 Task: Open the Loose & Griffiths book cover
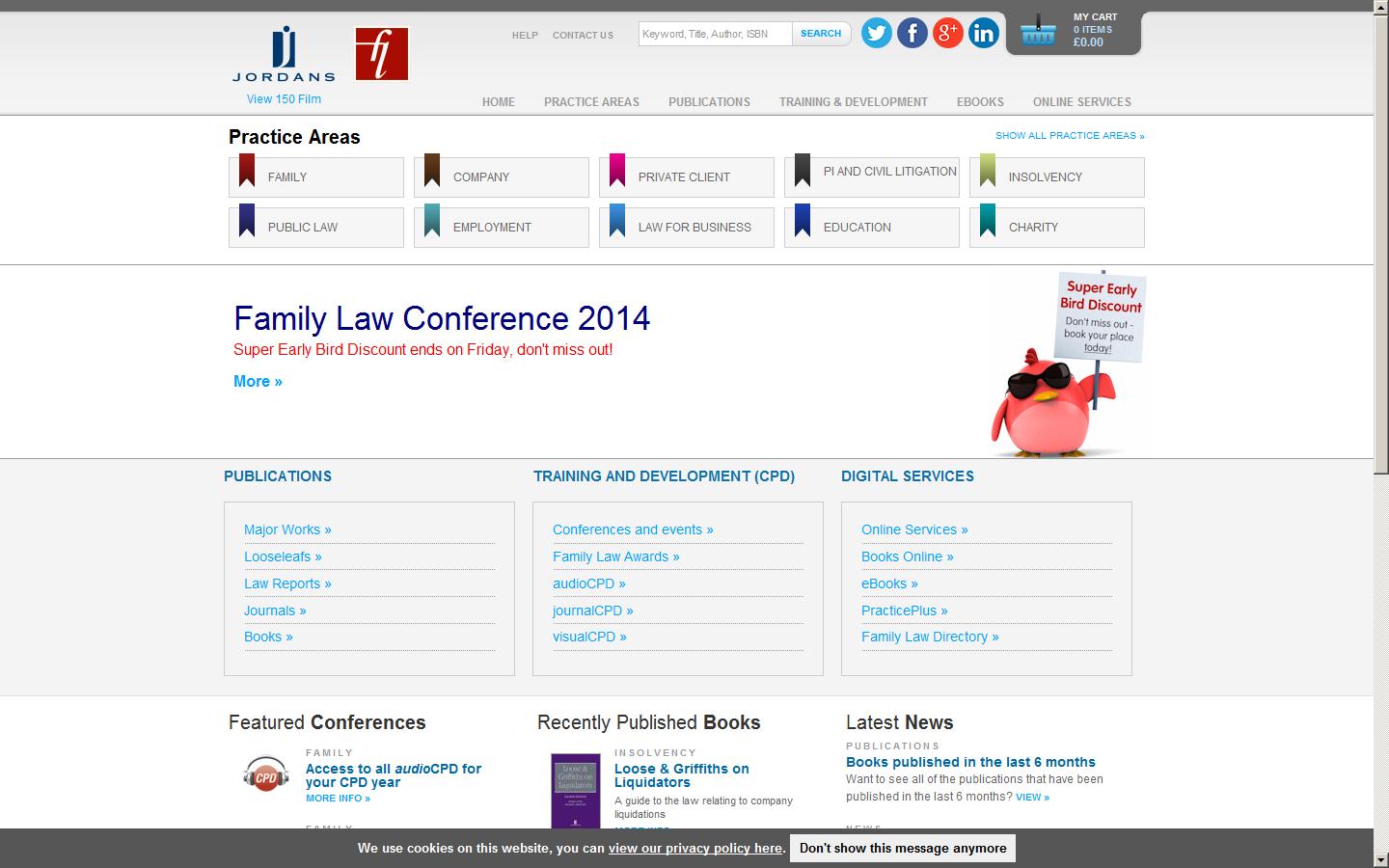pyautogui.click(x=574, y=791)
